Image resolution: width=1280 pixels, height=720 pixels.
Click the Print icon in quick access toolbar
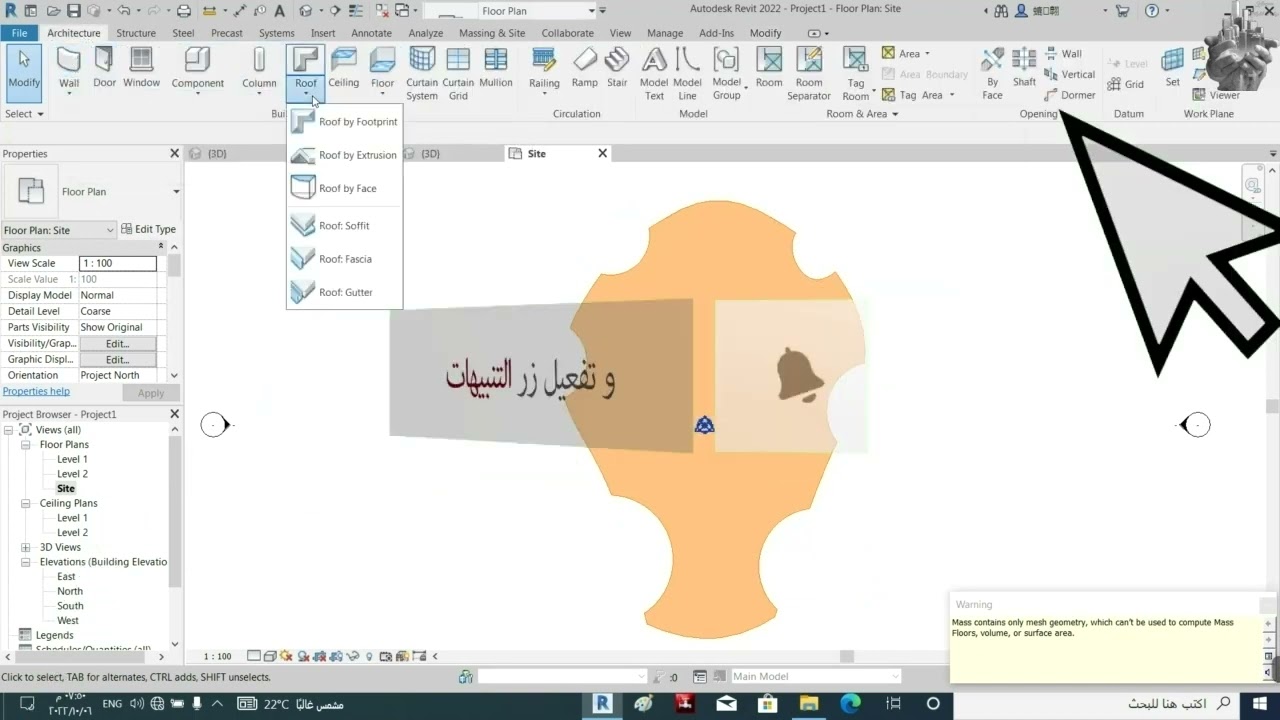pos(184,11)
